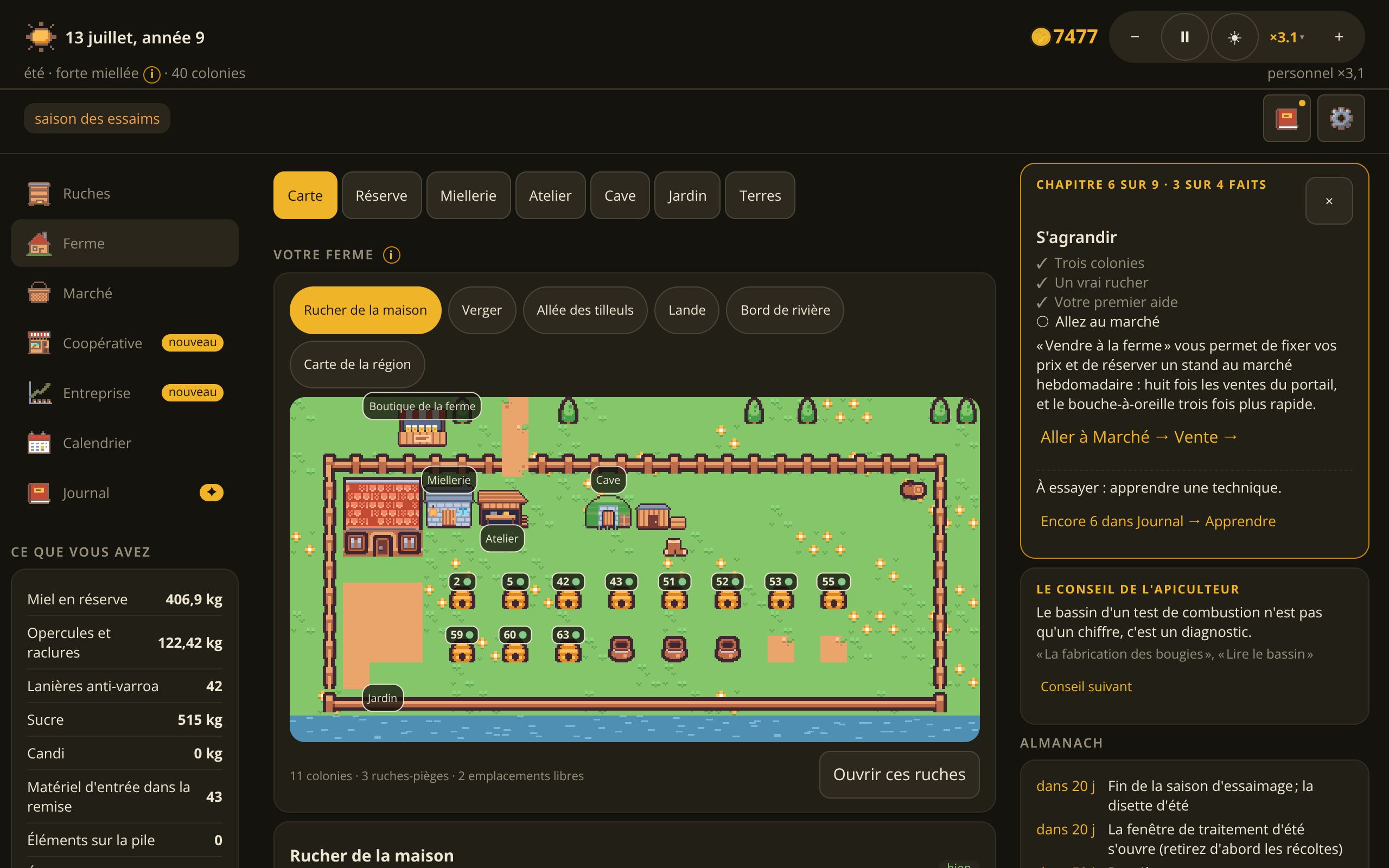1389x868 pixels.
Task: Select the Verger apiary location
Action: (482, 310)
